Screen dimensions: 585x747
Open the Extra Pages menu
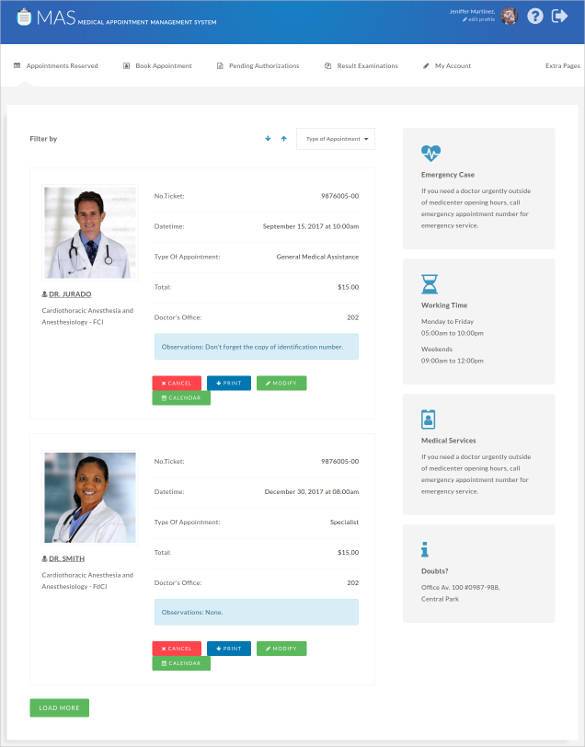click(563, 66)
